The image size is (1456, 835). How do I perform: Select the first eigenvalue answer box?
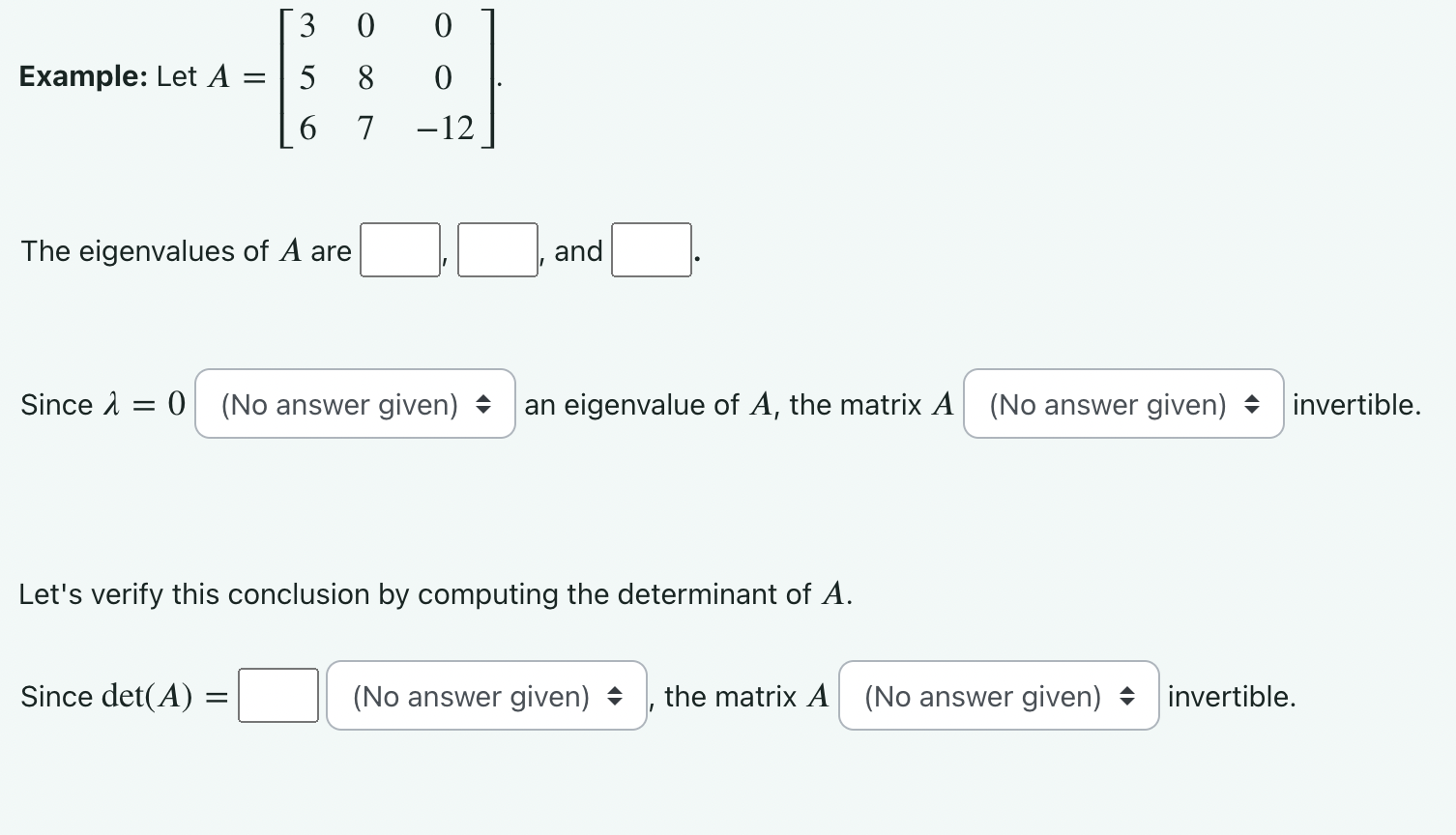[x=399, y=250]
